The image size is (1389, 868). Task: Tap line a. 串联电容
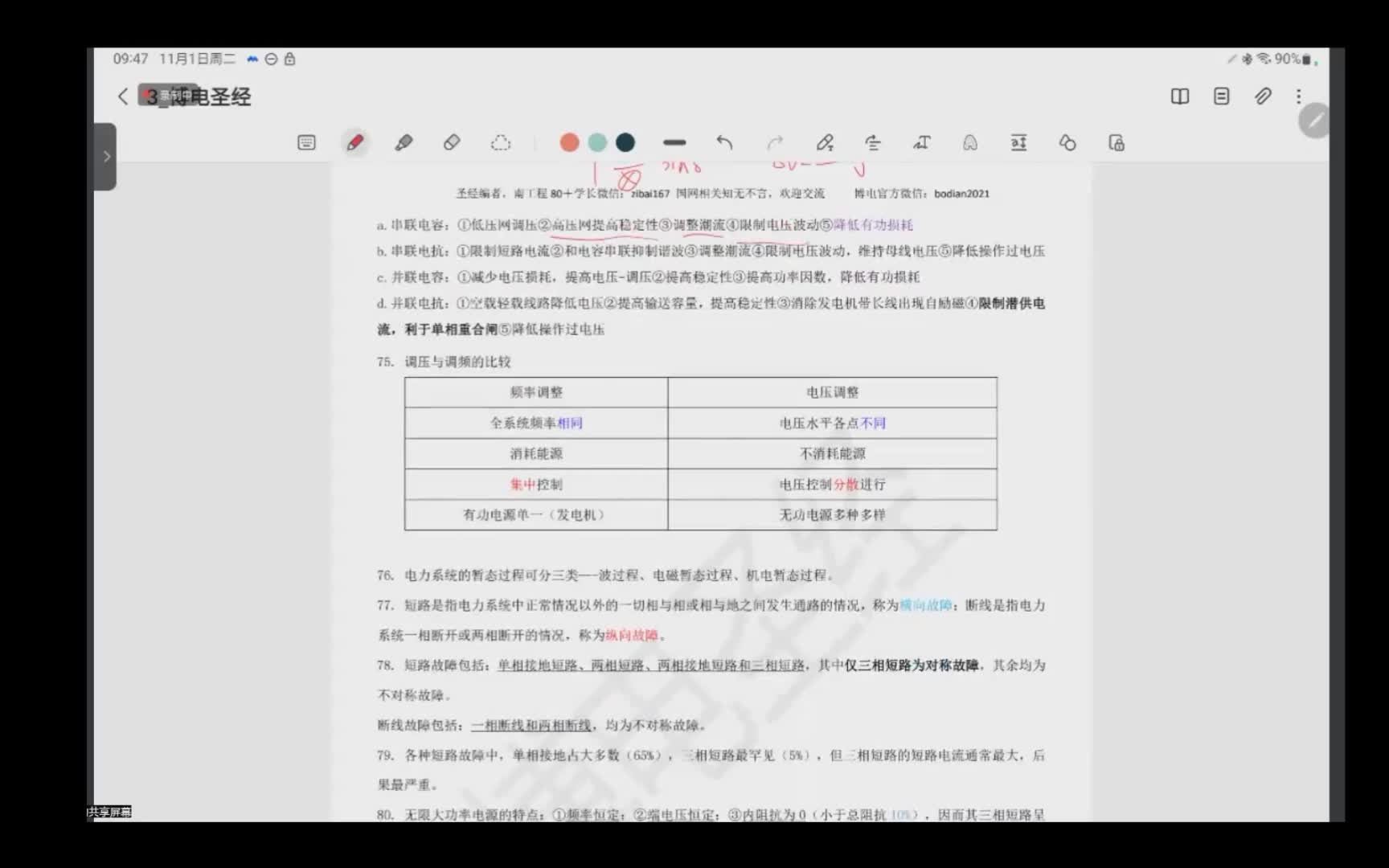click(645, 225)
